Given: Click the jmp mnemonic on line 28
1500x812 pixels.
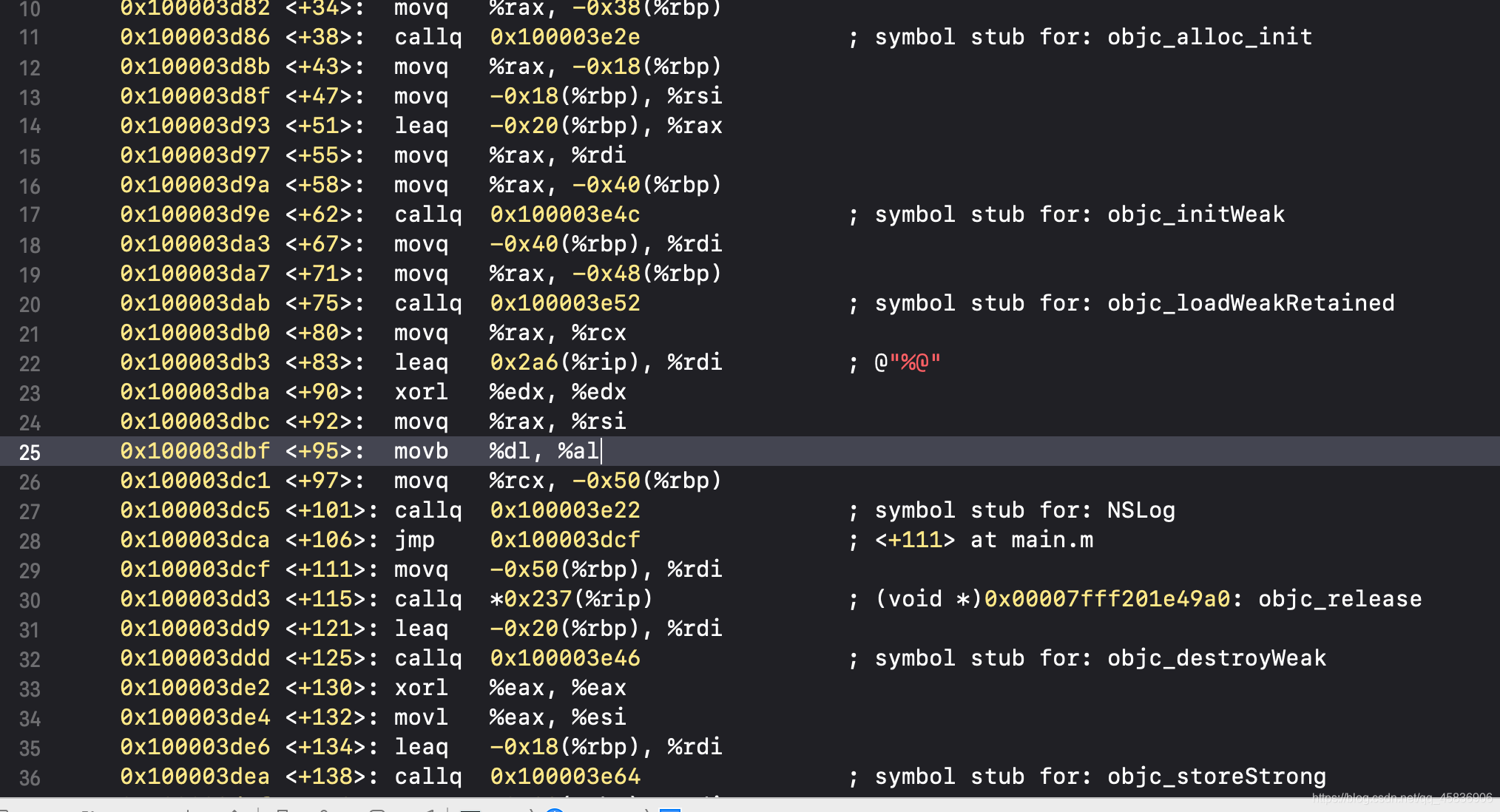Looking at the screenshot, I should 414,541.
